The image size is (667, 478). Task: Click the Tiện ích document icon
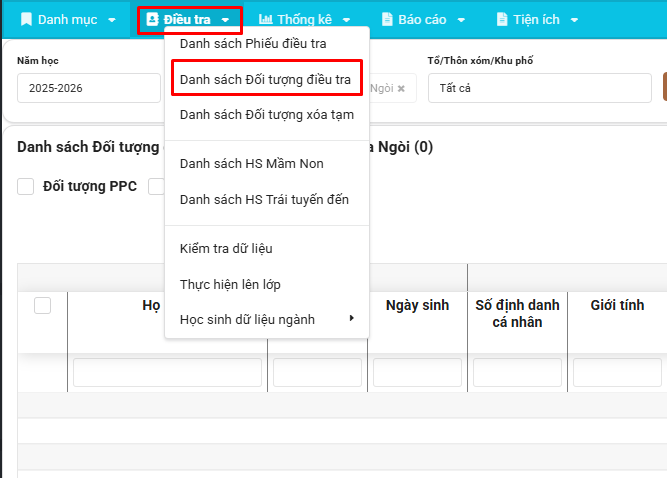point(502,20)
